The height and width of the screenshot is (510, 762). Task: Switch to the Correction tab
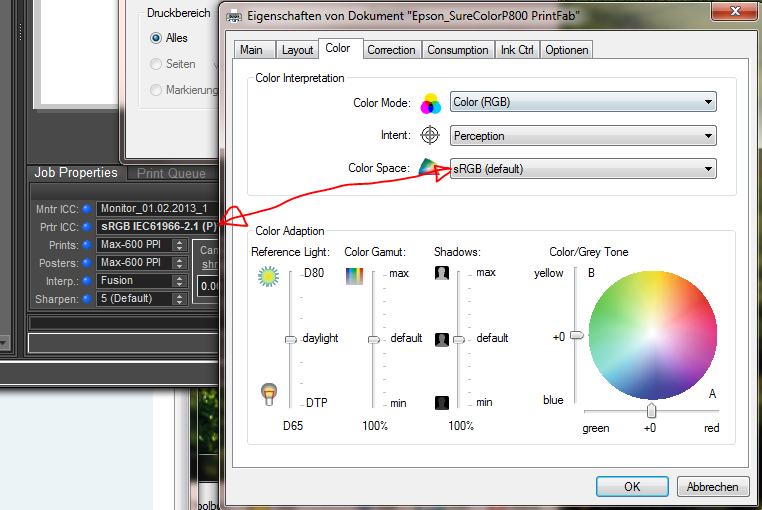[390, 49]
